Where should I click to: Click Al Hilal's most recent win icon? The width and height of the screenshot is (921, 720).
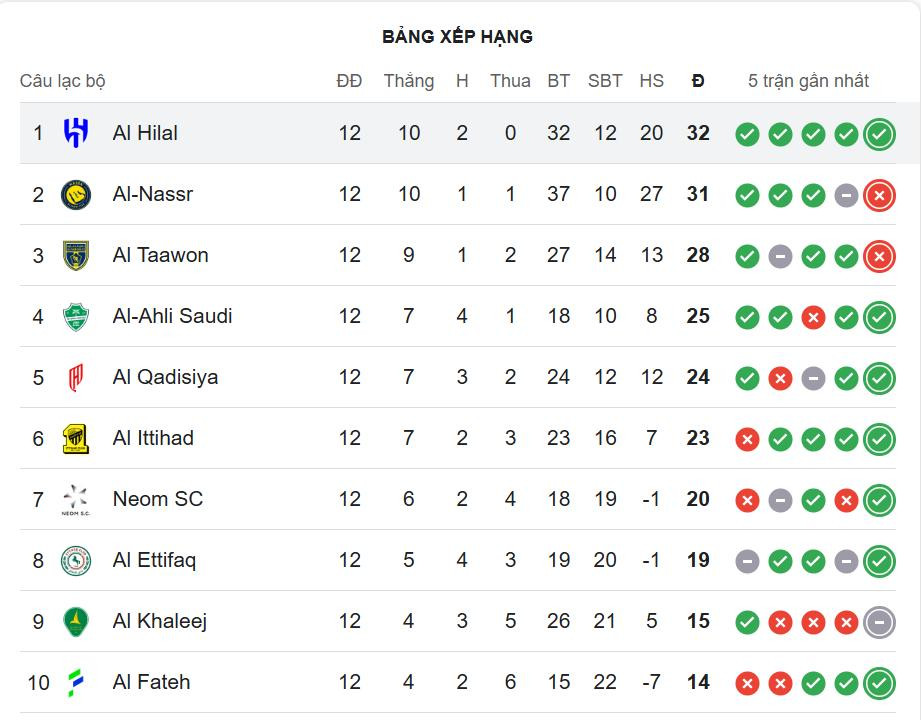[x=879, y=134]
